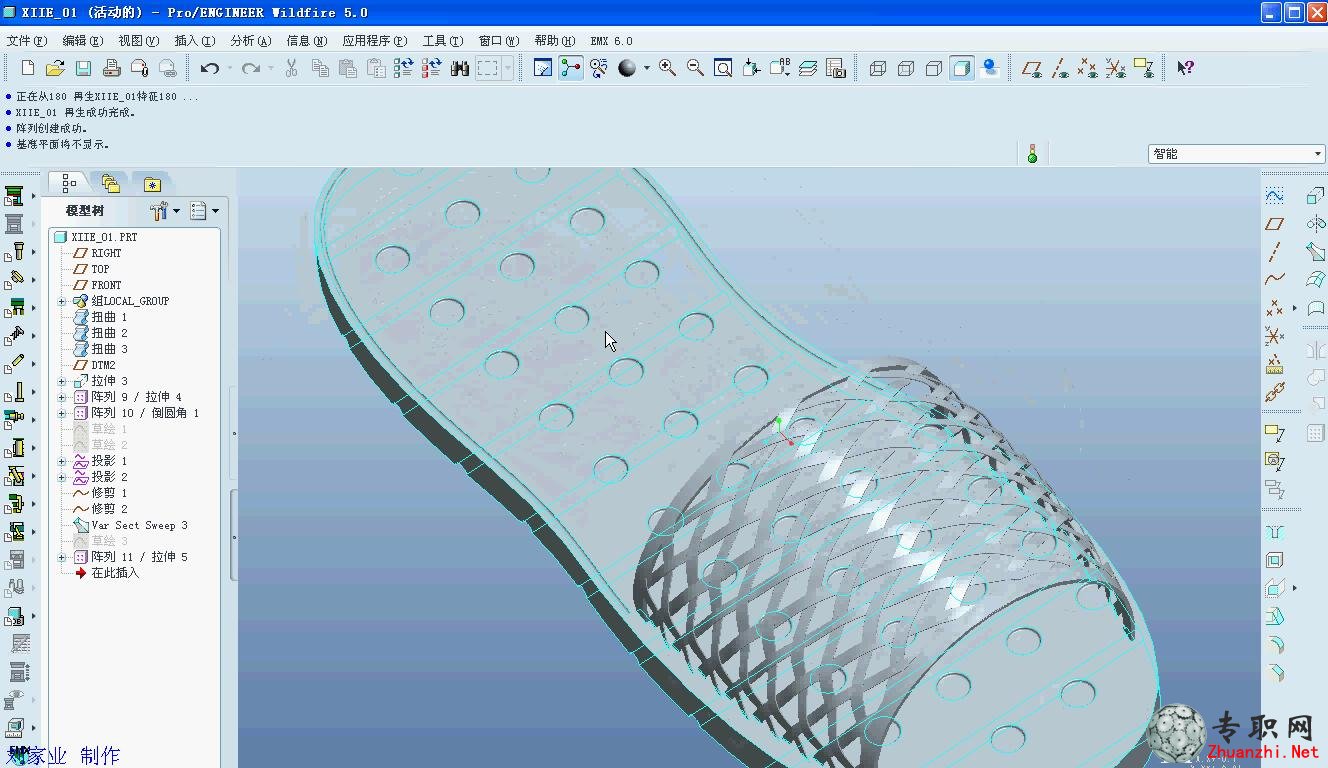Viewport: 1328px width, 768px height.
Task: Open a file with the folder icon
Action: [x=55, y=68]
